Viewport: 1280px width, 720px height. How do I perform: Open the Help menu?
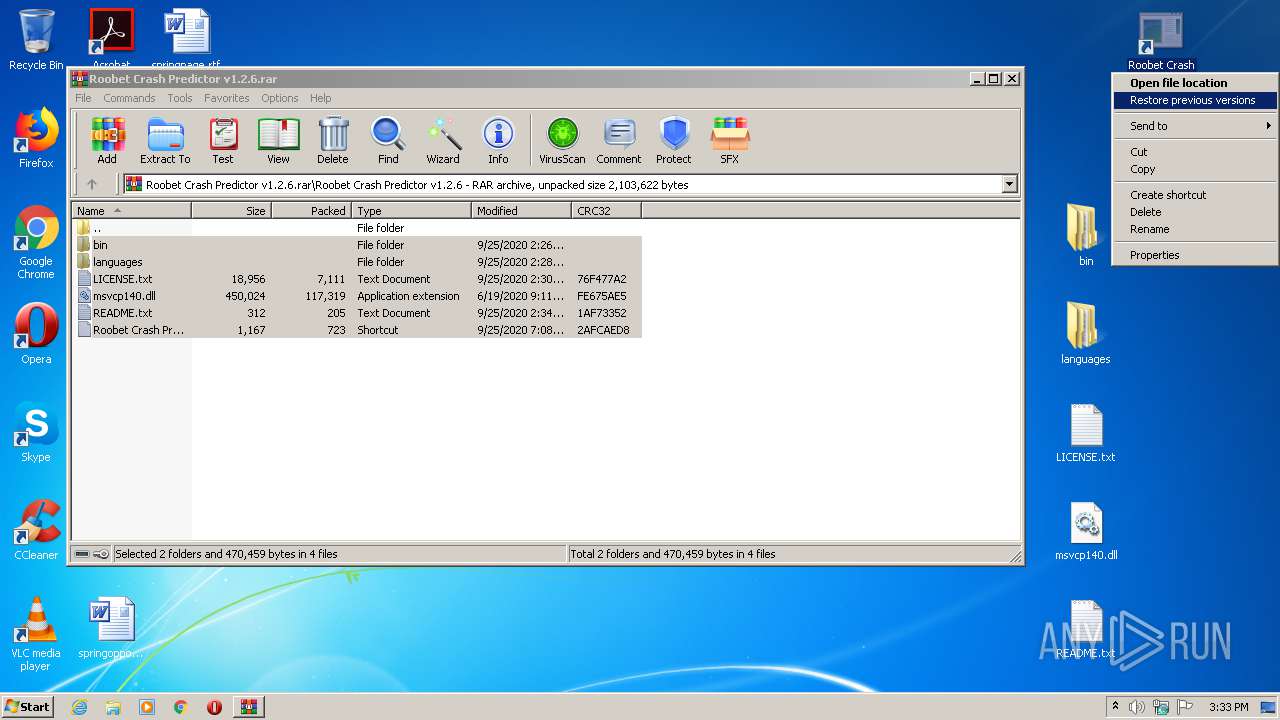coord(320,98)
